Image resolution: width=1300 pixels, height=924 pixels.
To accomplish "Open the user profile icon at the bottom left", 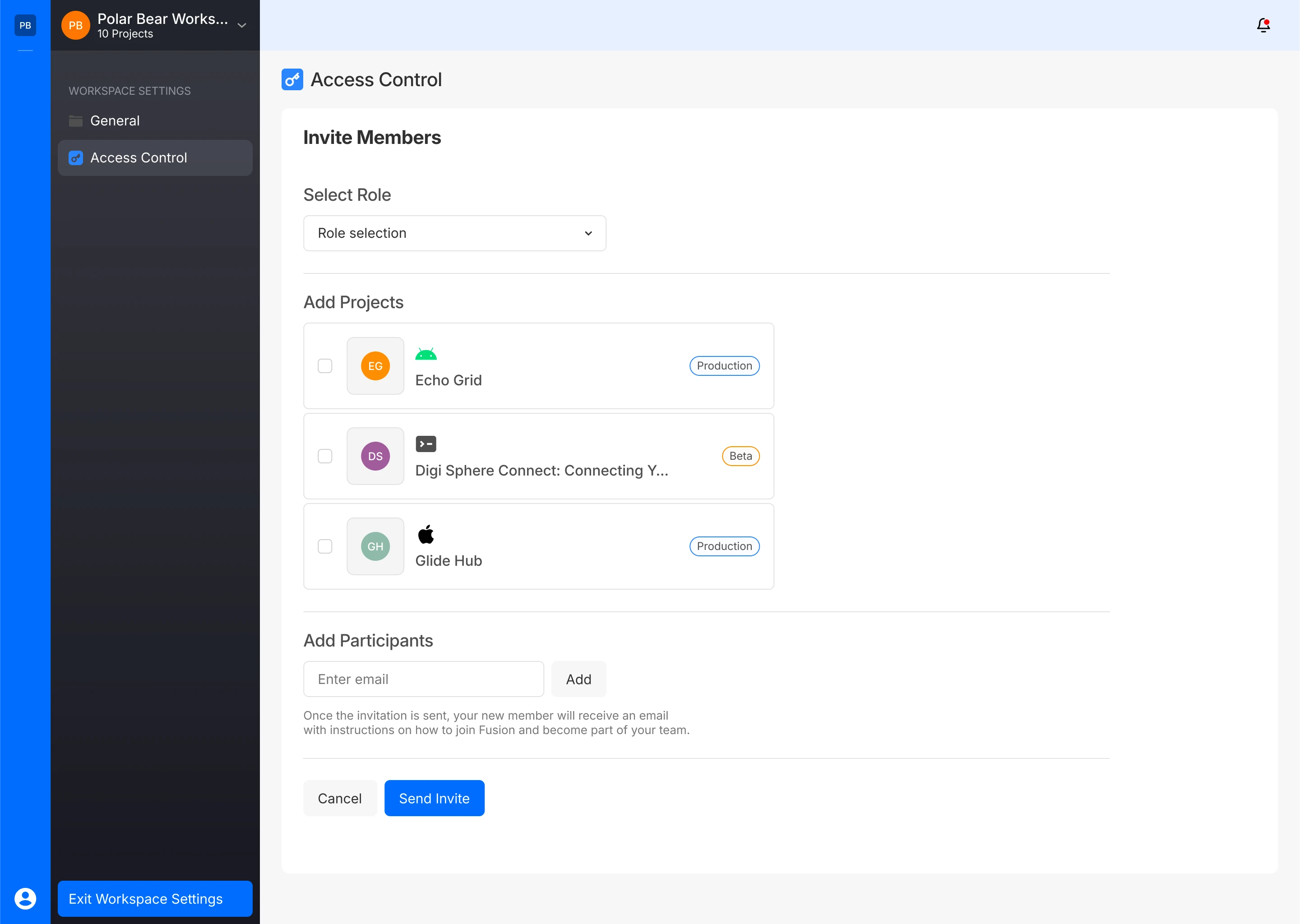I will [x=25, y=898].
